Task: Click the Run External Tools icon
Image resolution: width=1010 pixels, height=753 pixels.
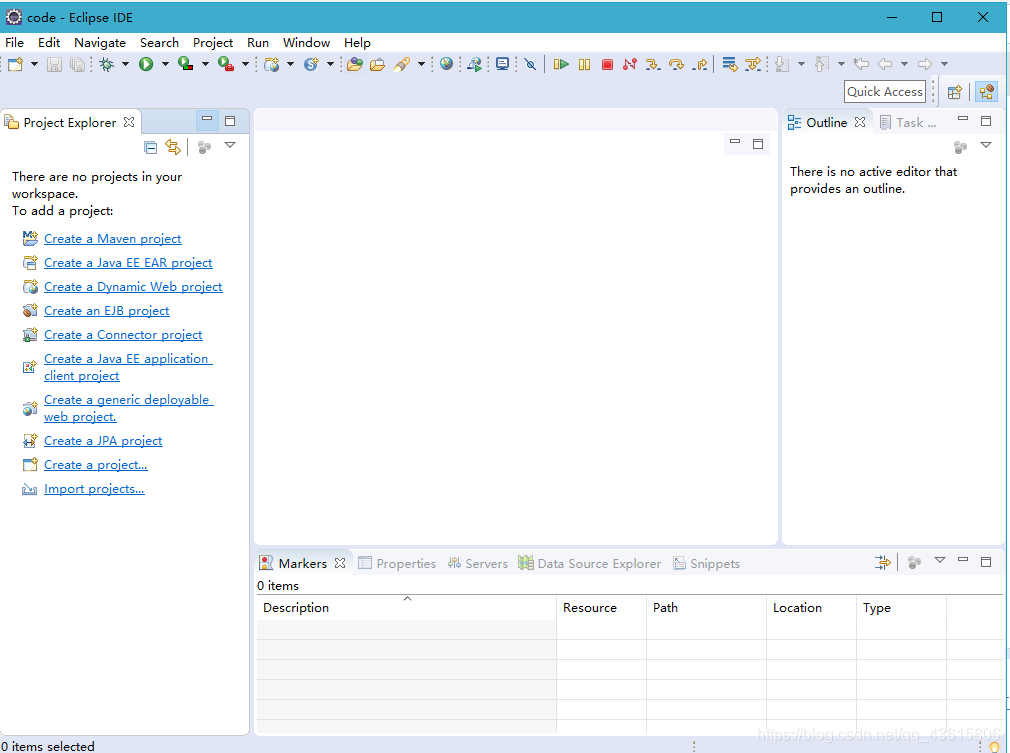Action: click(225, 64)
